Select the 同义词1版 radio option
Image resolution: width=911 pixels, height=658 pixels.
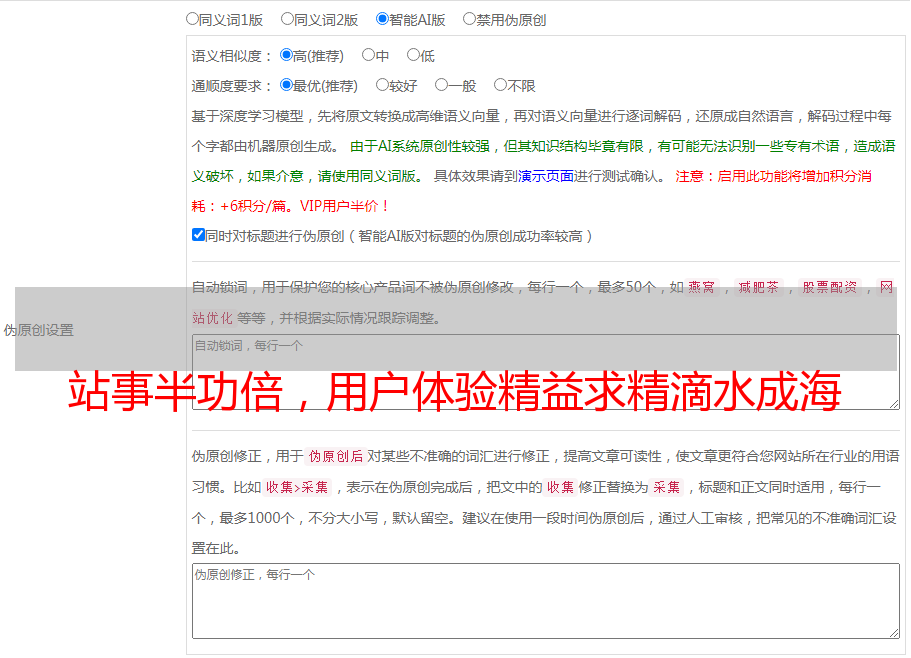click(x=192, y=19)
